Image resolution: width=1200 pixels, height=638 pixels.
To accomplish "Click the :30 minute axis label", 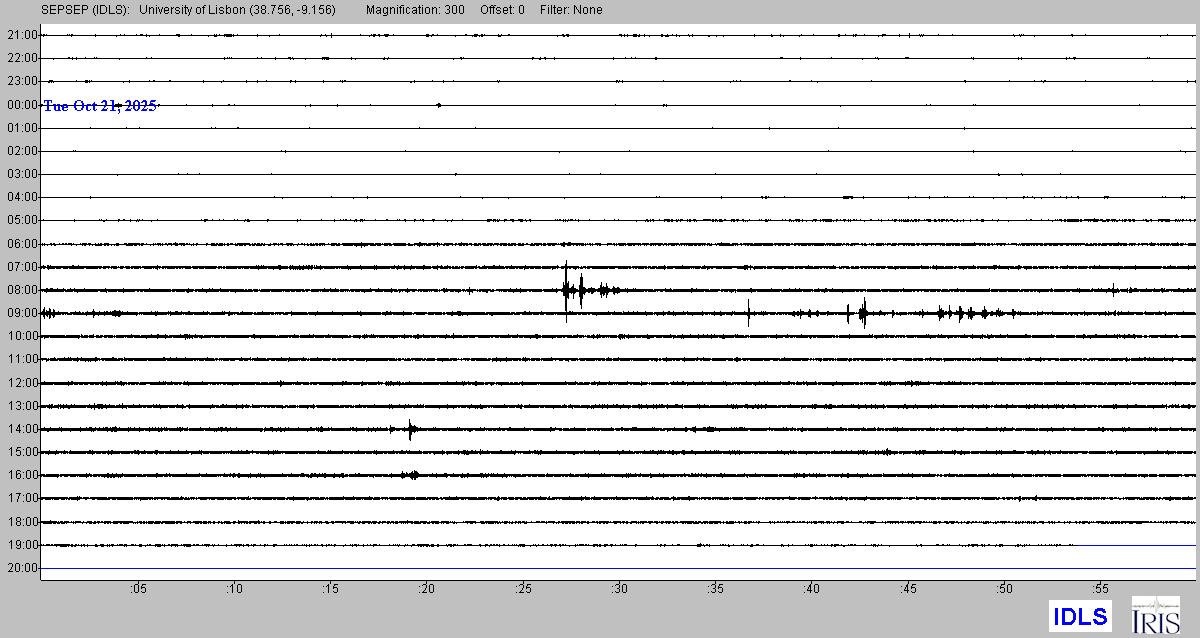I will [619, 588].
